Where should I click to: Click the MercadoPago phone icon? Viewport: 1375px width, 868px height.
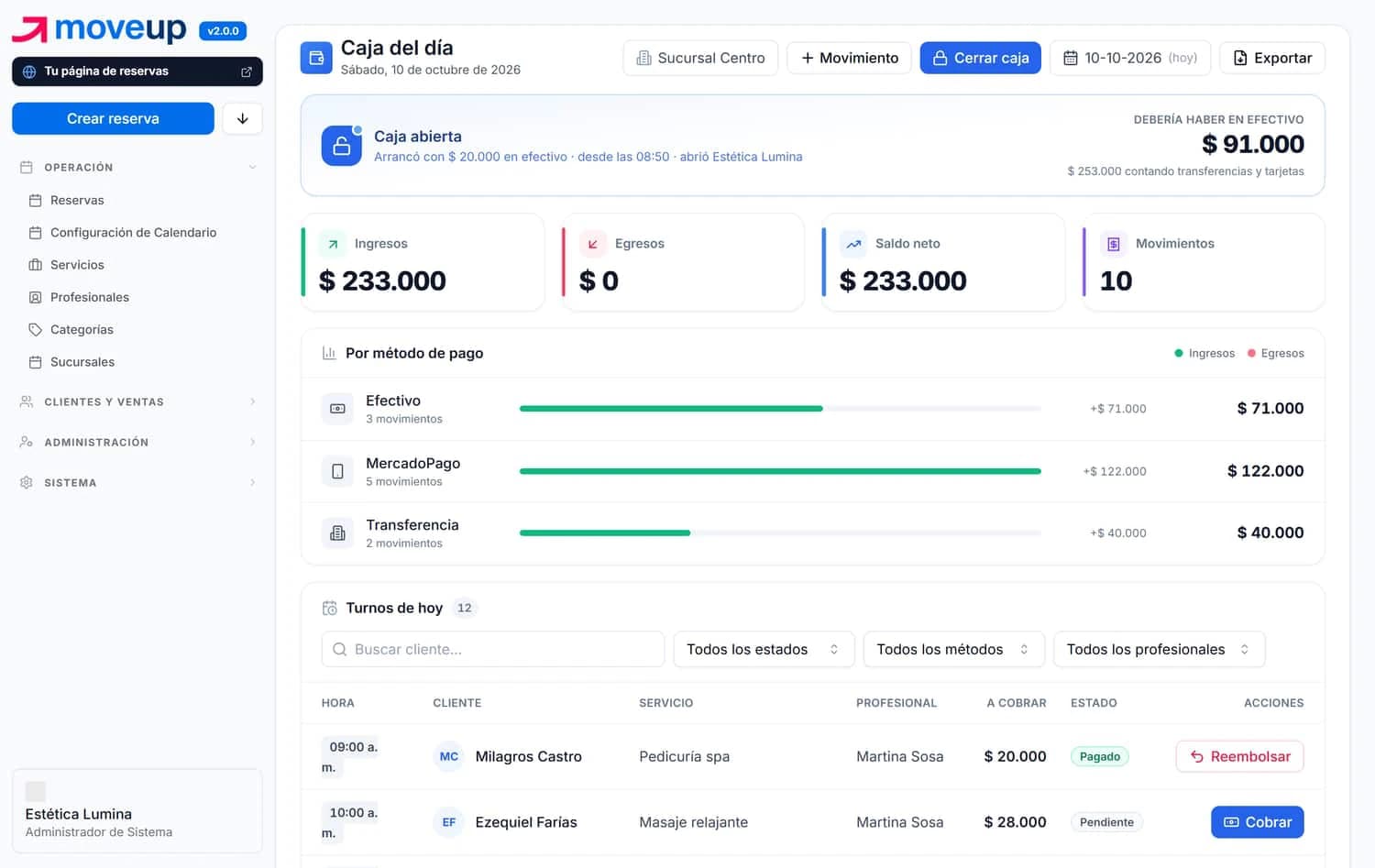click(x=337, y=471)
